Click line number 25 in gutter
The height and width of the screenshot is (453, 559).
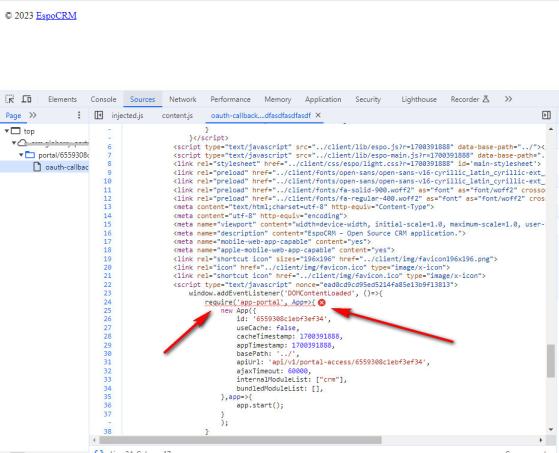click(x=107, y=310)
